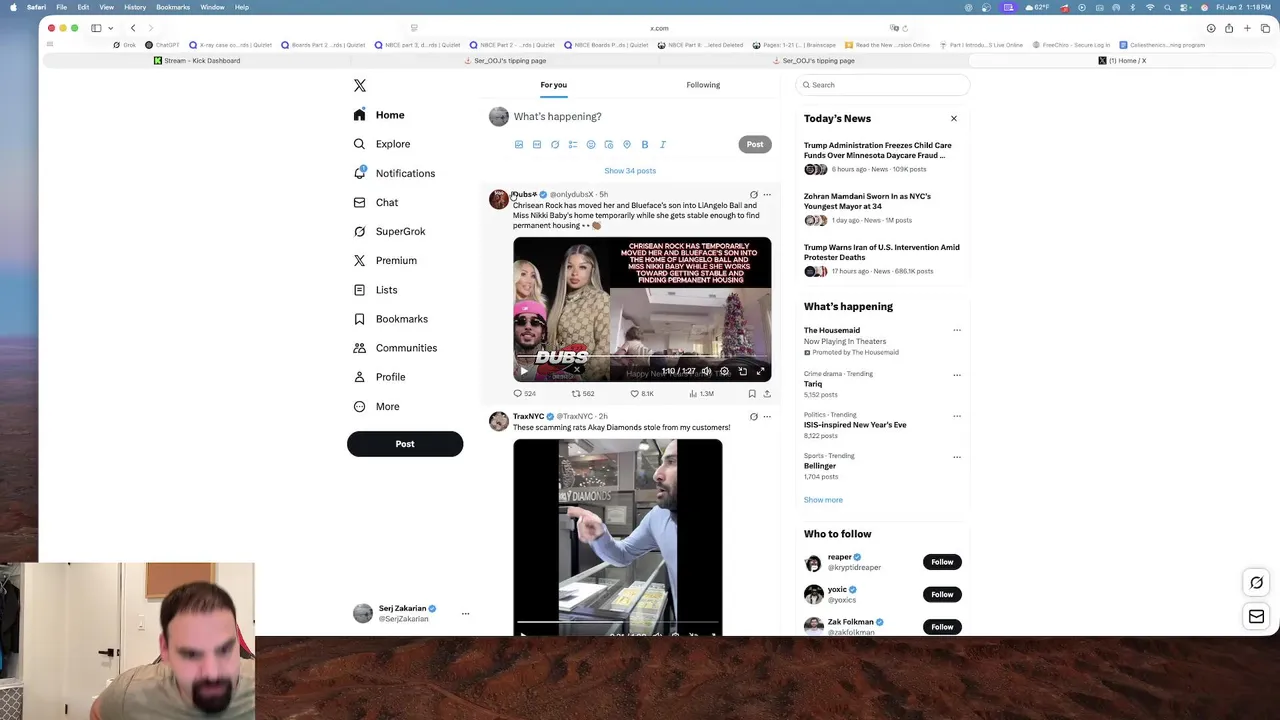Image resolution: width=1280 pixels, height=720 pixels.
Task: Enter fullscreen on the Dubs video
Action: tap(760, 371)
